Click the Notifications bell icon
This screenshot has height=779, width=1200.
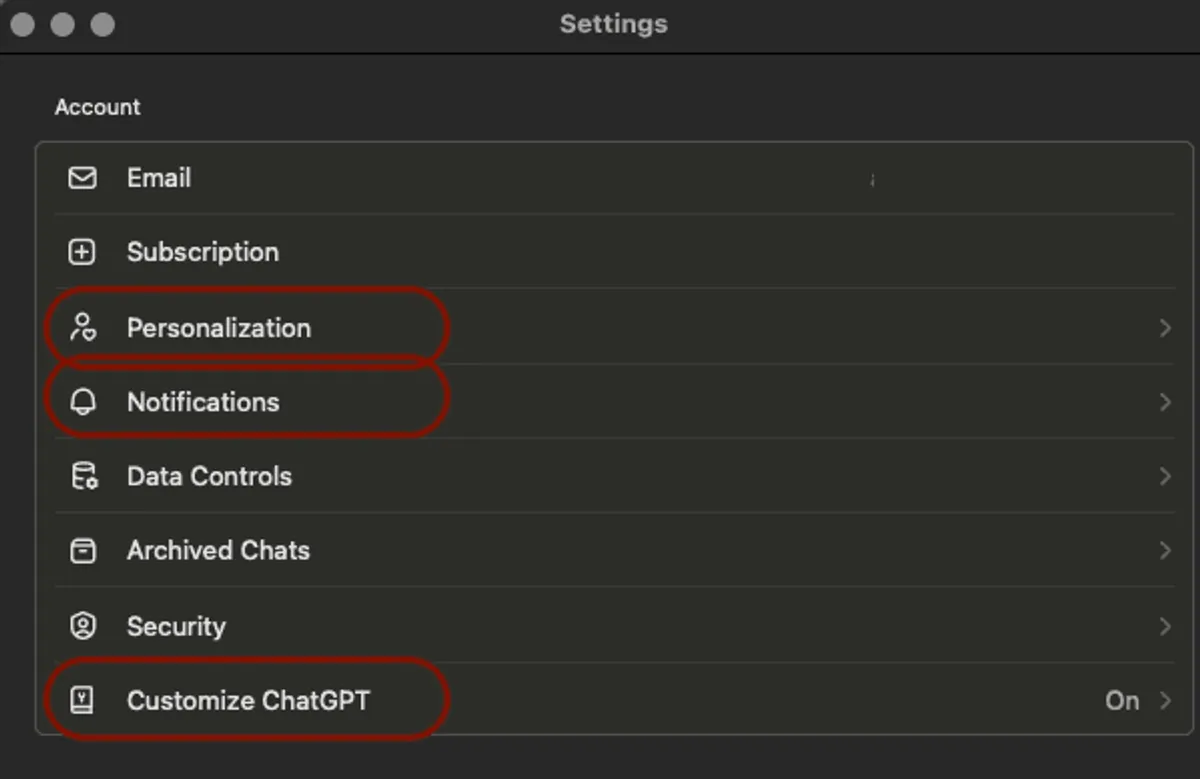point(83,402)
